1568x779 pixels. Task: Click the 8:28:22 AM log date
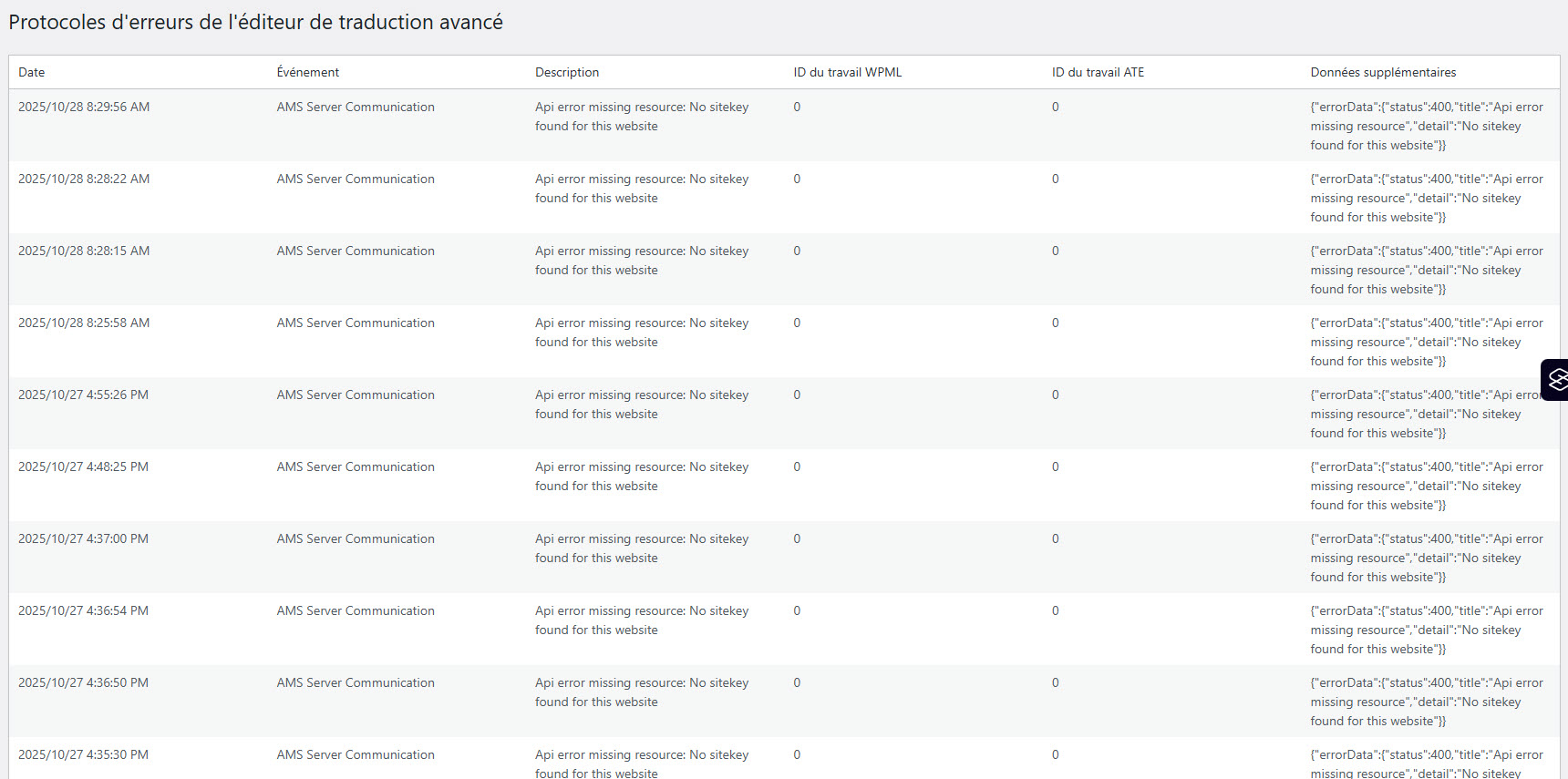pyautogui.click(x=84, y=179)
